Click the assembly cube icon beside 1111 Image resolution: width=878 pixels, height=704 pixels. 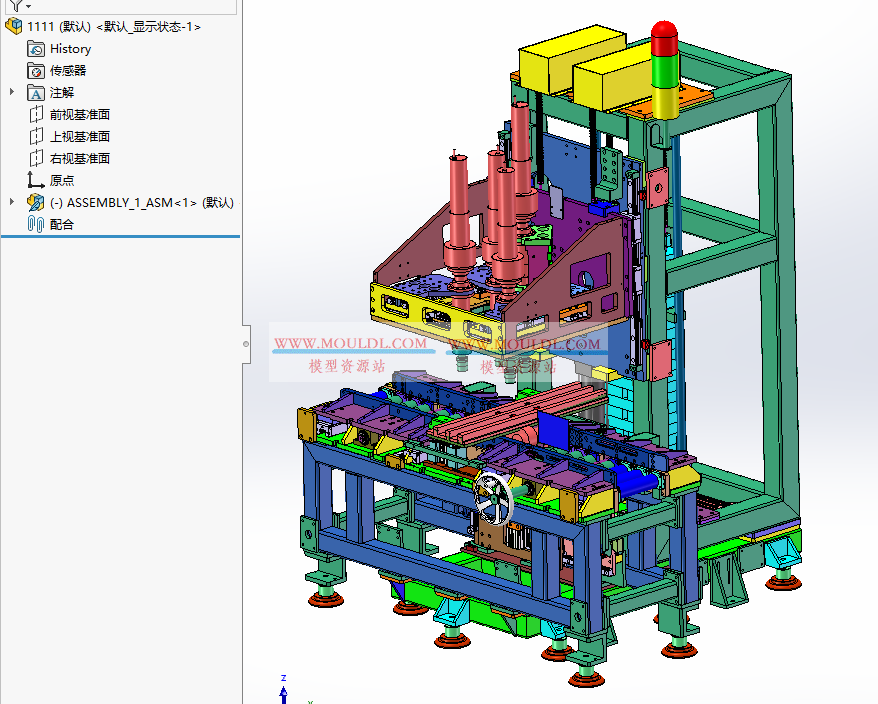click(14, 26)
